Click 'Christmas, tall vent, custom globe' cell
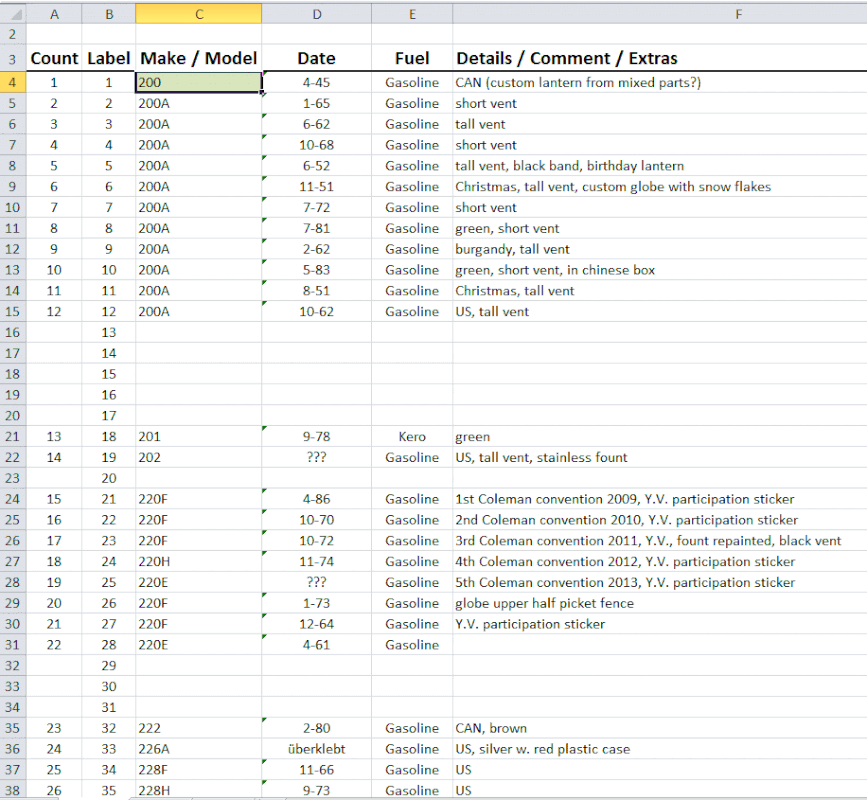The width and height of the screenshot is (867, 800). point(660,187)
